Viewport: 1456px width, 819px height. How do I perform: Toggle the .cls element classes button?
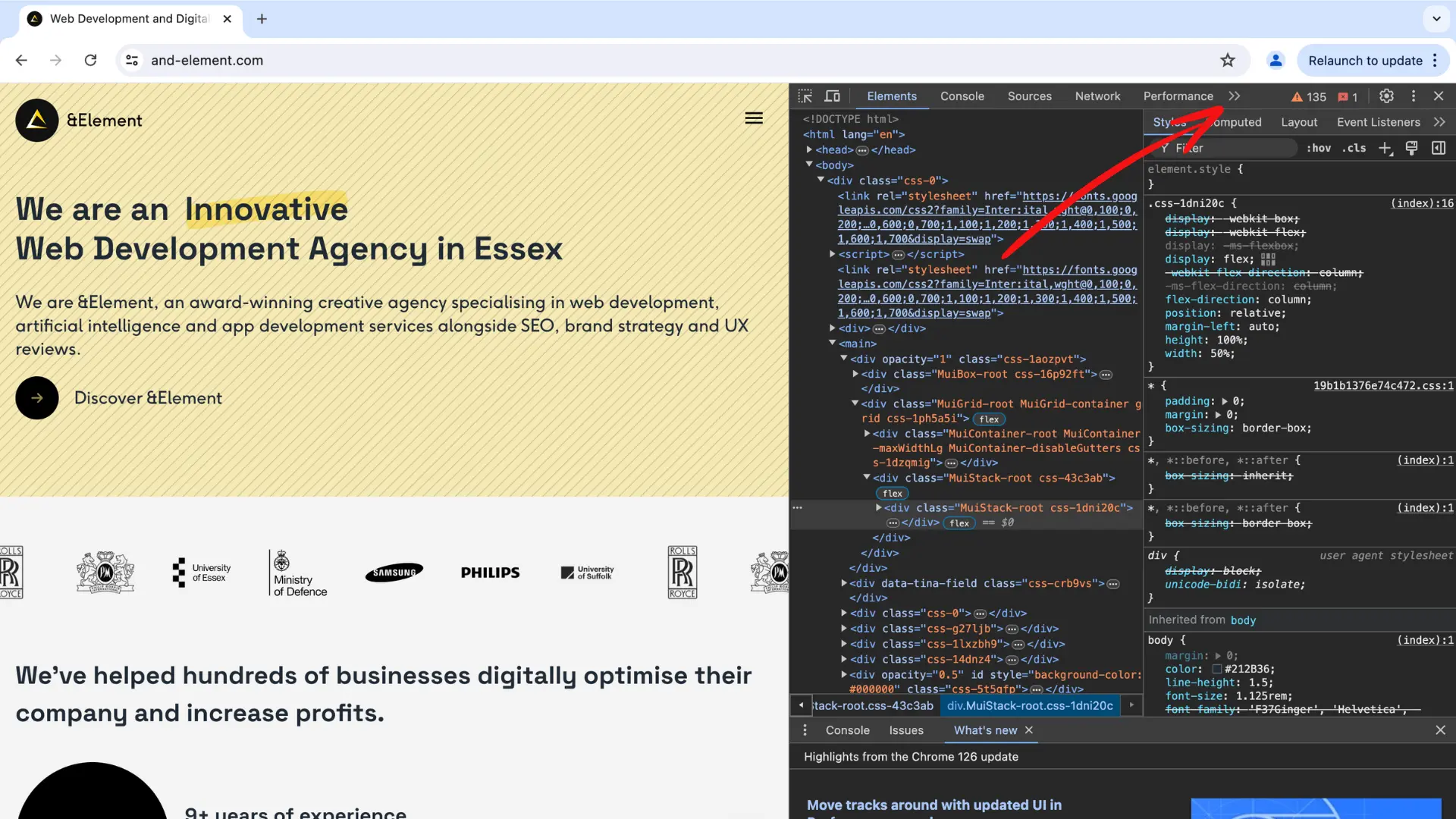(x=1354, y=149)
